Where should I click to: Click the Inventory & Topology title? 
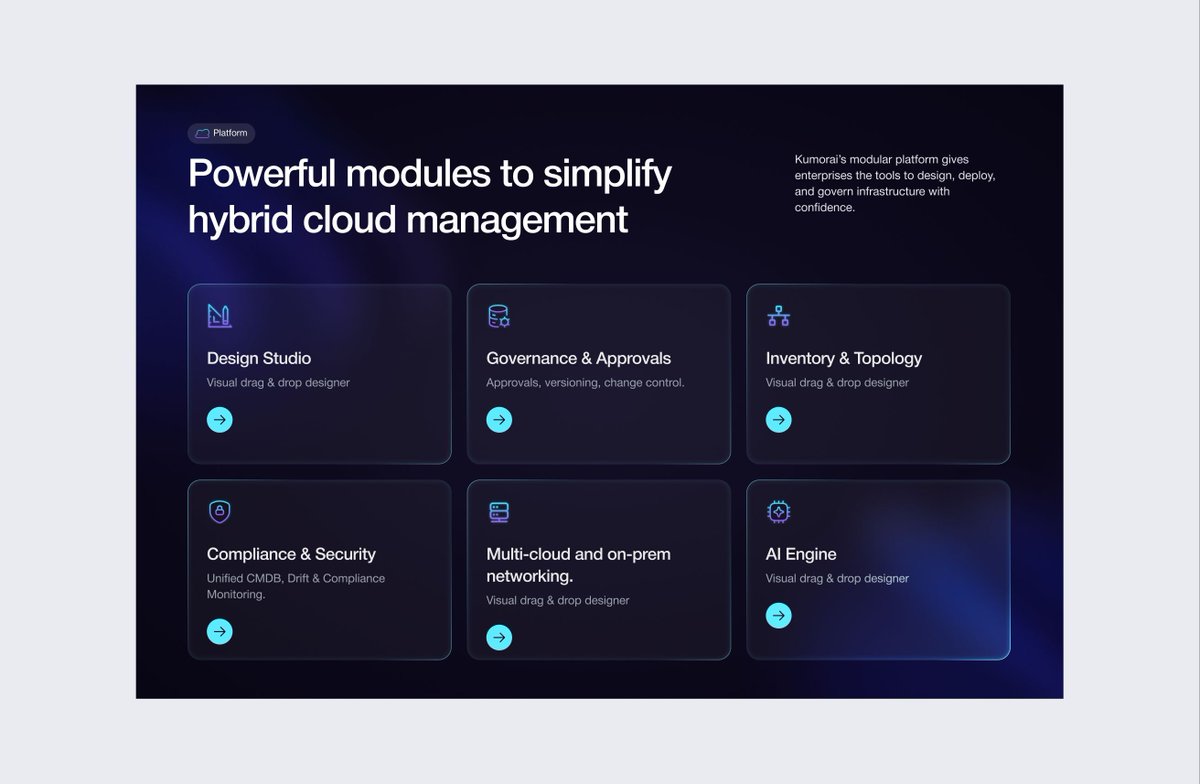pos(844,358)
